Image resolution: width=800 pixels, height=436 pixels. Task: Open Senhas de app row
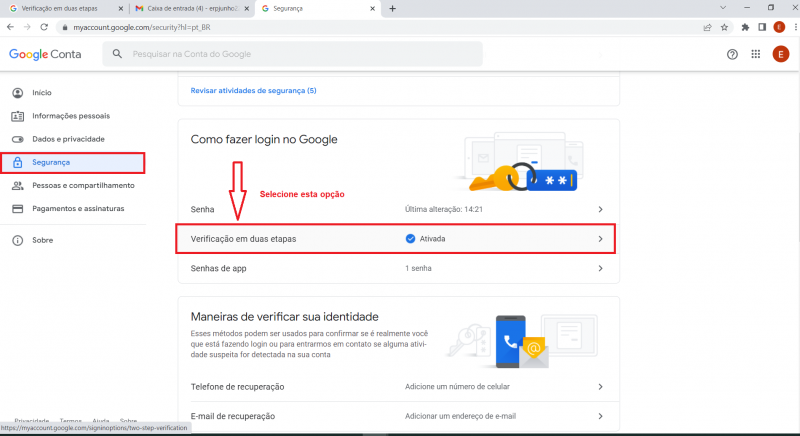(x=398, y=268)
